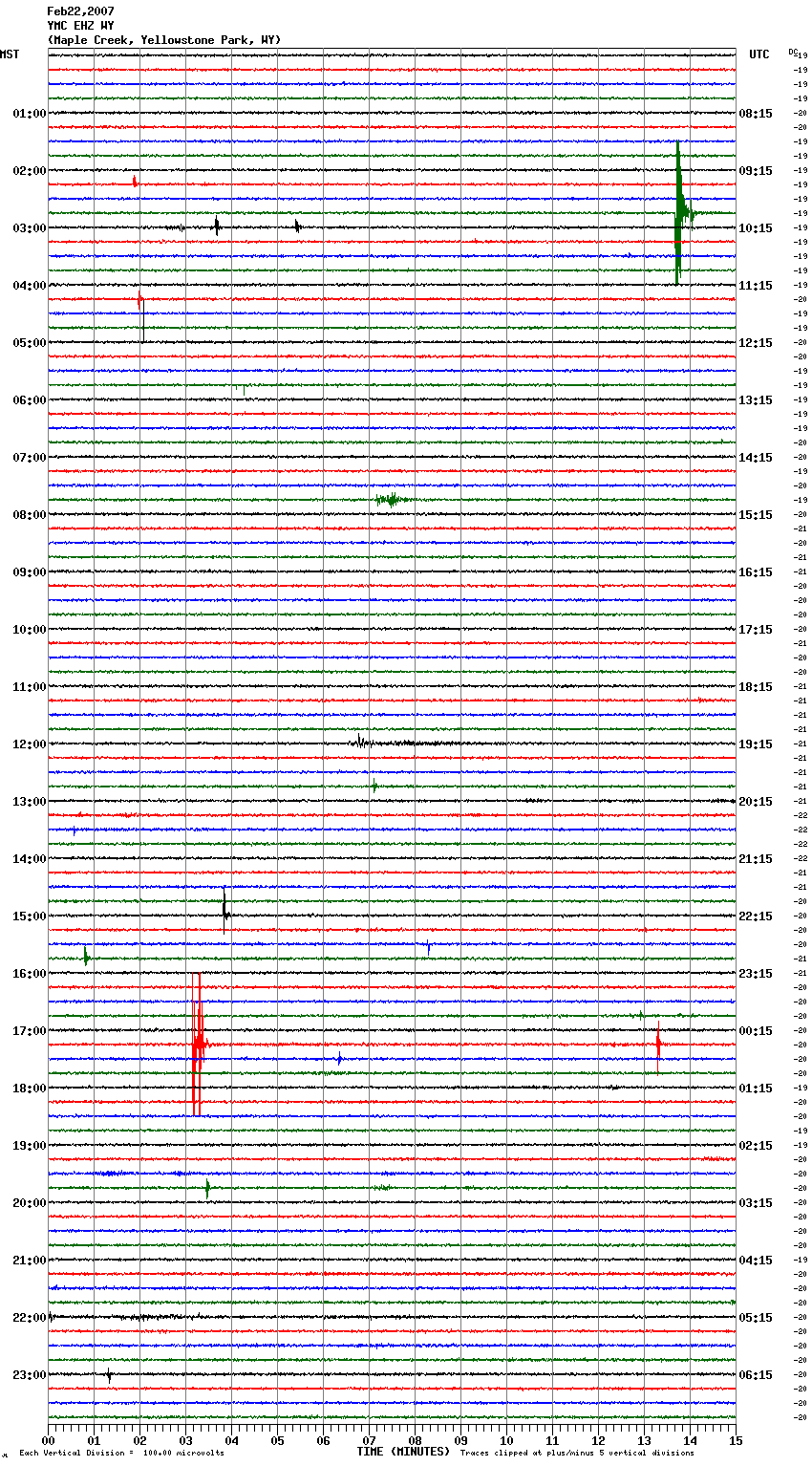Click the 22:15 UTC time label
Screen dimensions: 812x1466
[756, 916]
